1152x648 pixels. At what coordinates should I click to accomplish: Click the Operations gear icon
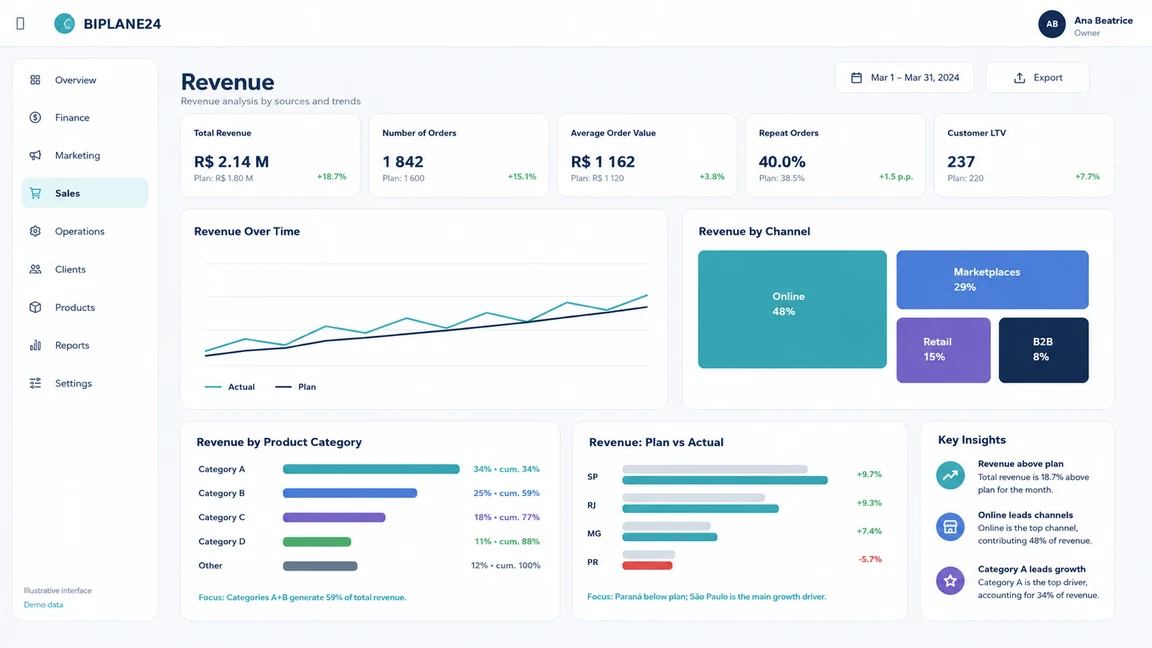click(35, 231)
